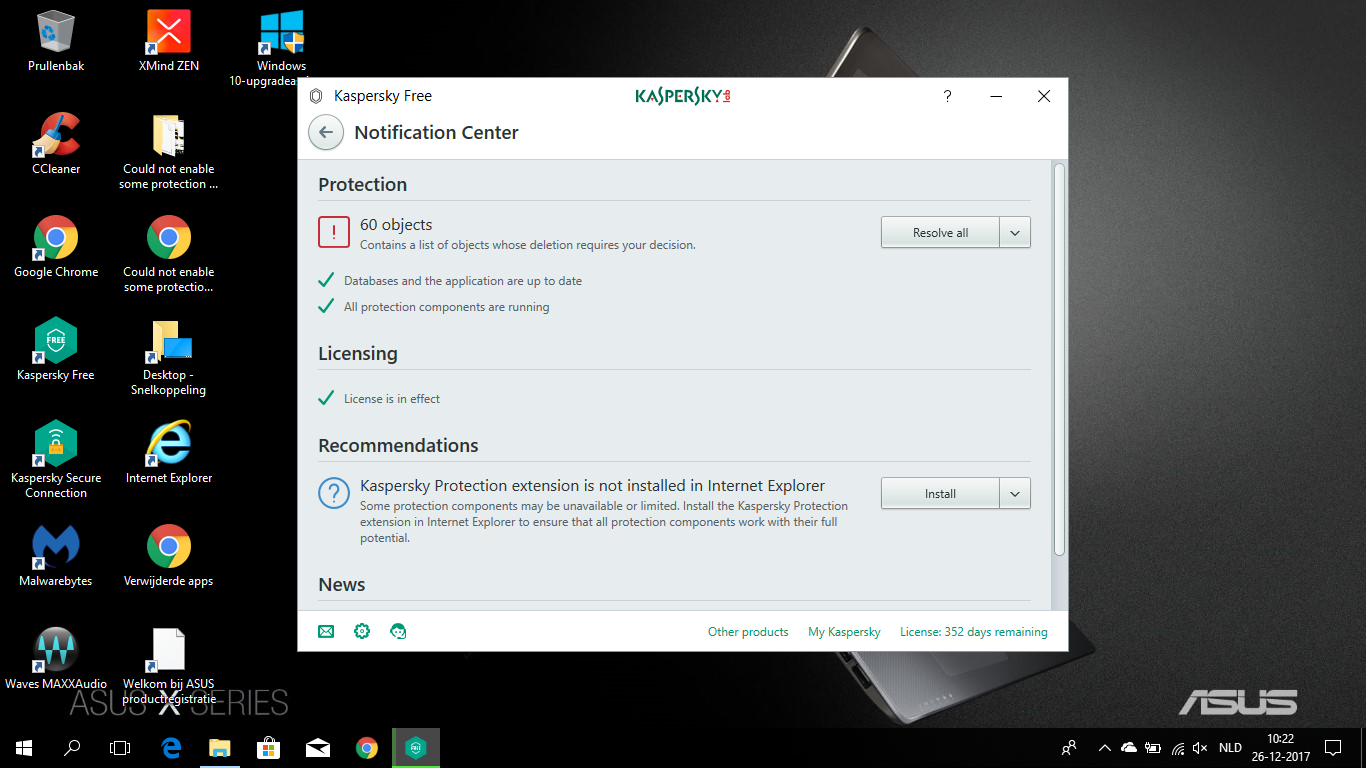Select the Google Chrome desktop shortcut
The image size is (1366, 768).
[x=56, y=247]
